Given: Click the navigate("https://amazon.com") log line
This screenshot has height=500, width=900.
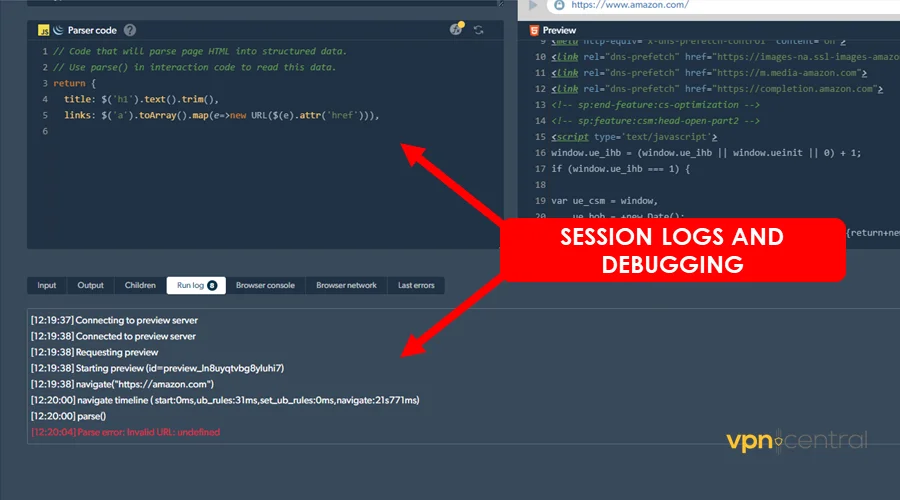Looking at the screenshot, I should tap(122, 385).
